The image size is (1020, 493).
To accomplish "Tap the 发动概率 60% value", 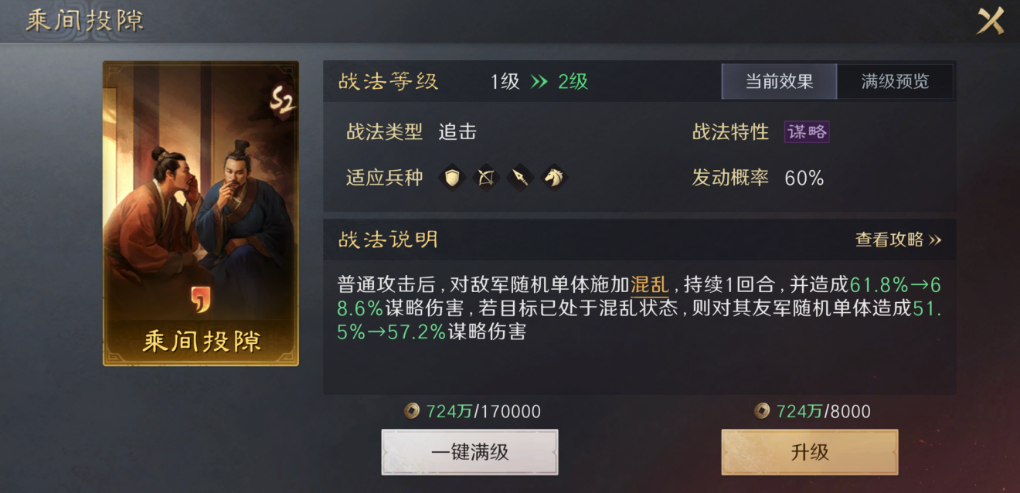I will tap(804, 178).
